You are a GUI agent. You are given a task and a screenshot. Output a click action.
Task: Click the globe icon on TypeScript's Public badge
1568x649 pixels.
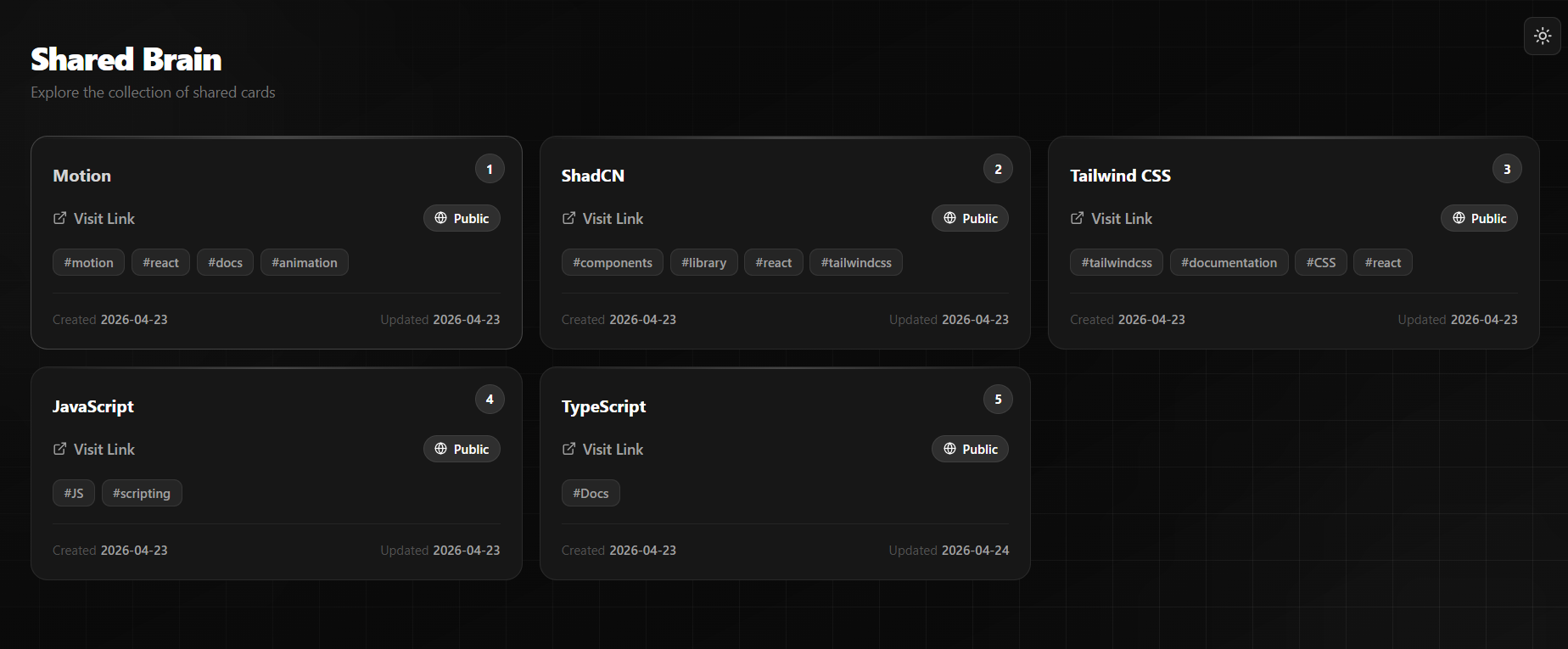949,449
